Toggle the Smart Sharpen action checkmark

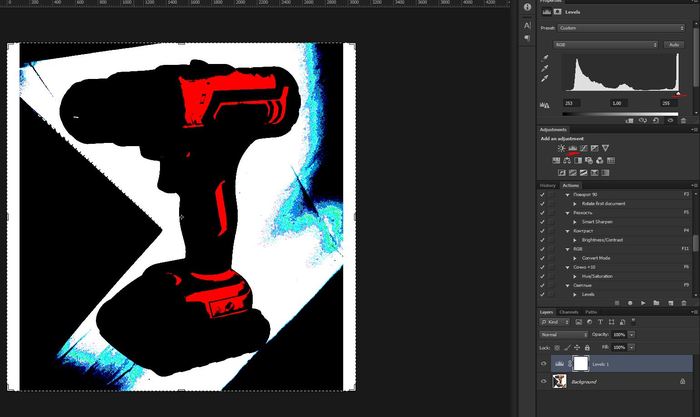click(x=542, y=221)
